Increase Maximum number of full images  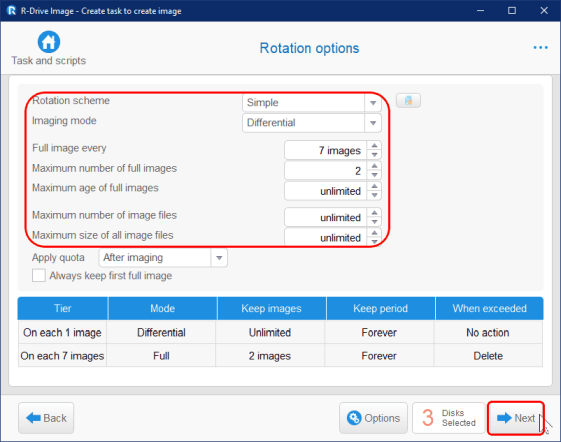coord(374,166)
